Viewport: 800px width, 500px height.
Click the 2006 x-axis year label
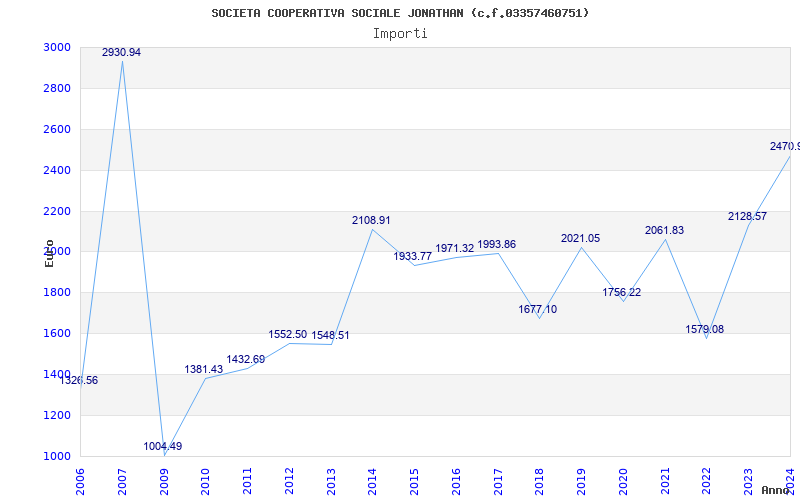80,482
